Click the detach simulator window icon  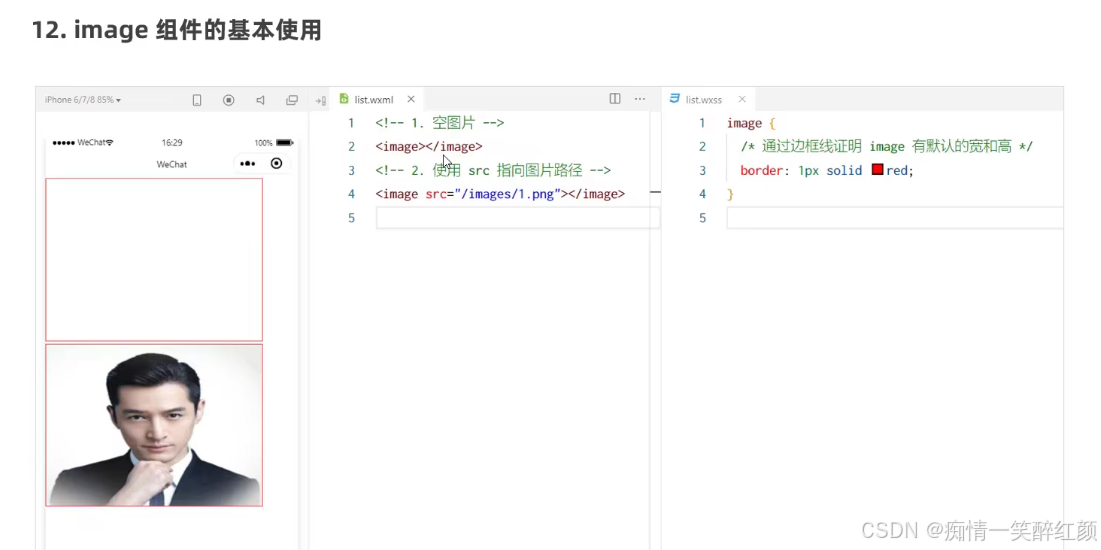tap(292, 100)
